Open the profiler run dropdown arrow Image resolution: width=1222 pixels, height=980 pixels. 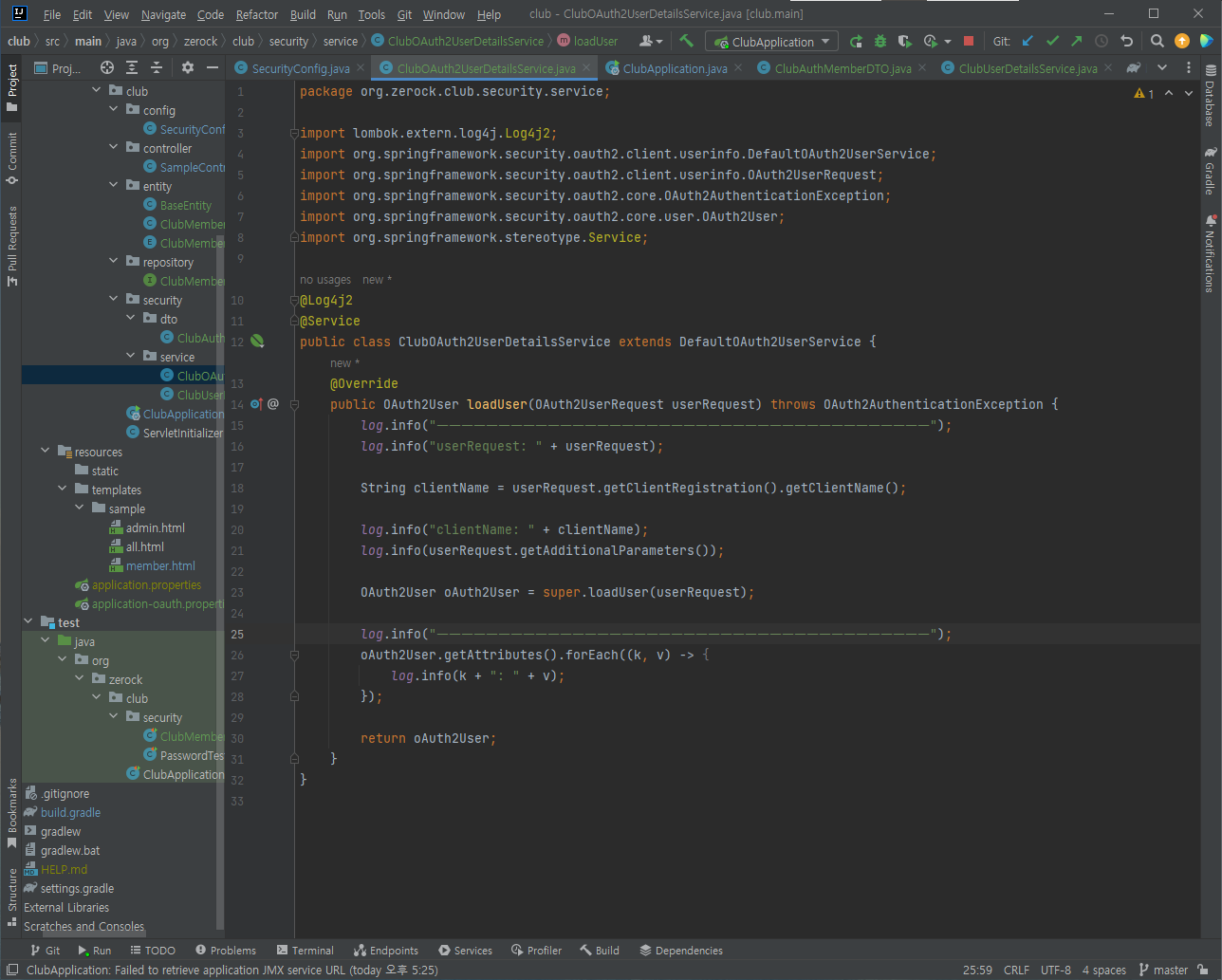948,42
